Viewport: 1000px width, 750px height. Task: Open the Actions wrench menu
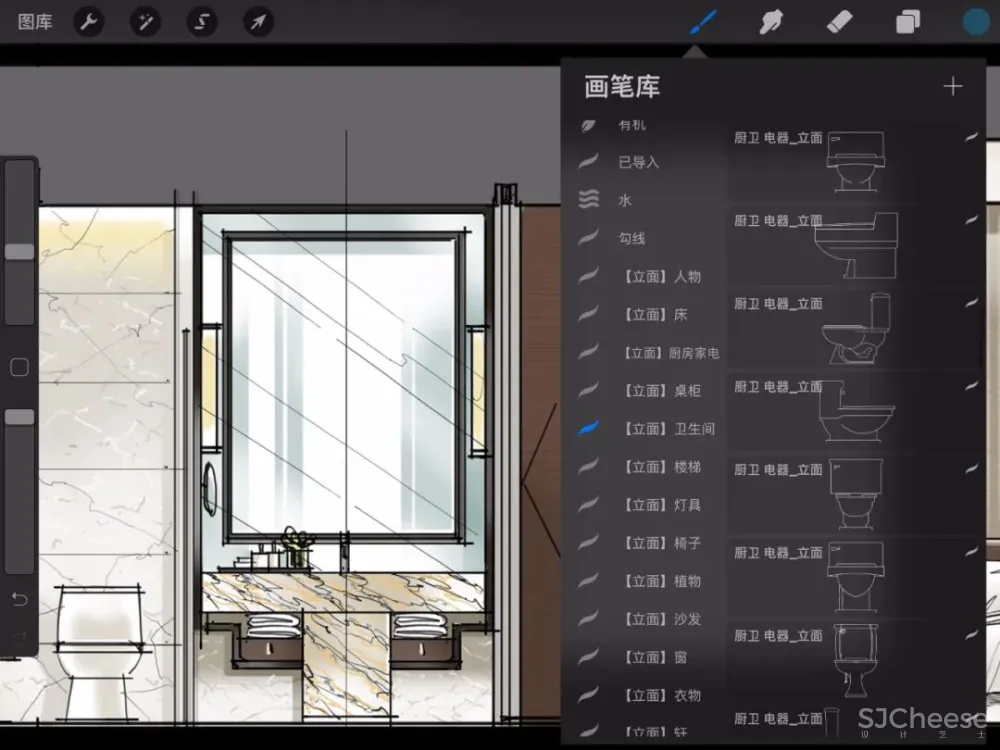(90, 22)
